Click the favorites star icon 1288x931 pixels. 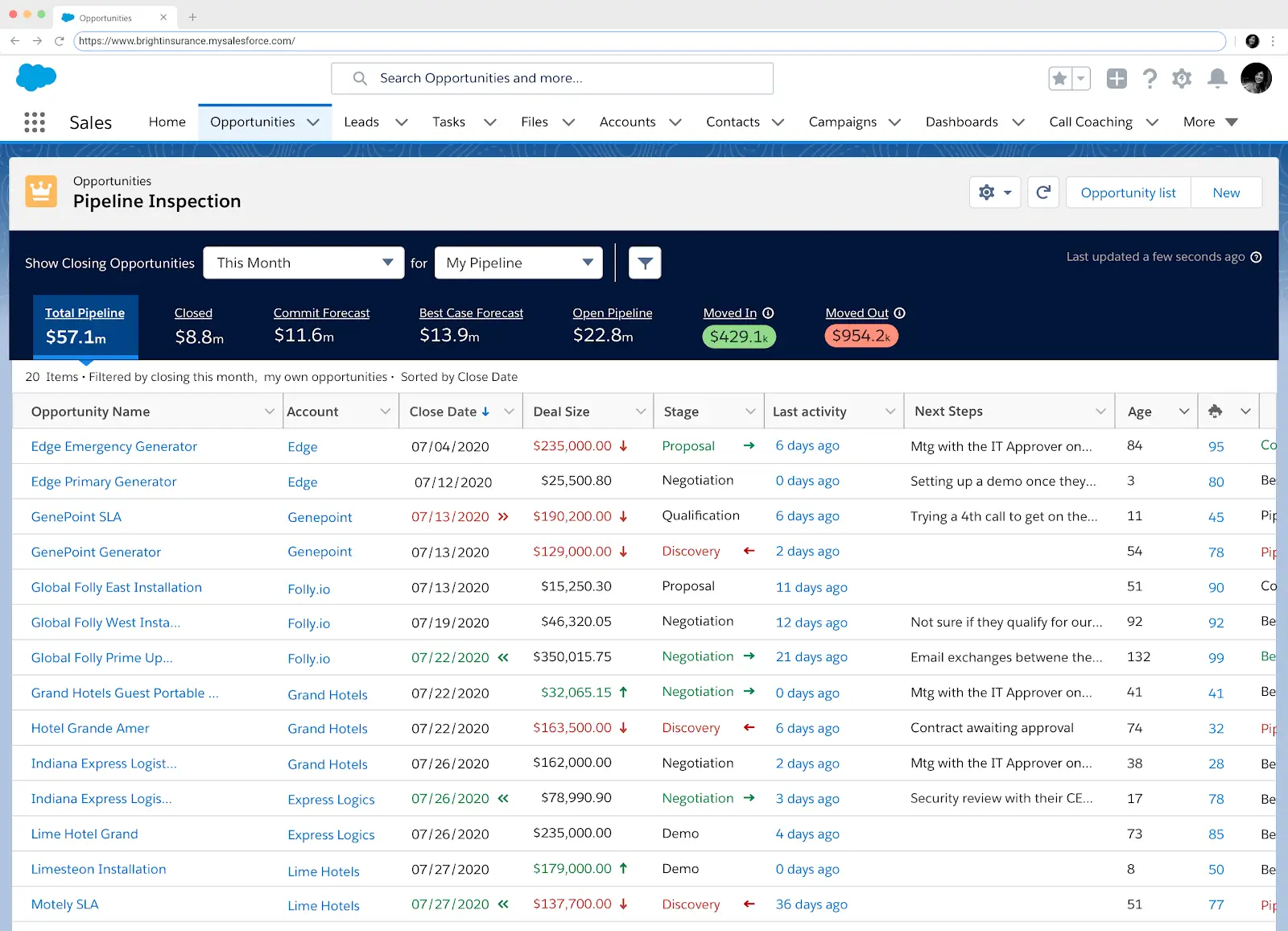pos(1059,78)
